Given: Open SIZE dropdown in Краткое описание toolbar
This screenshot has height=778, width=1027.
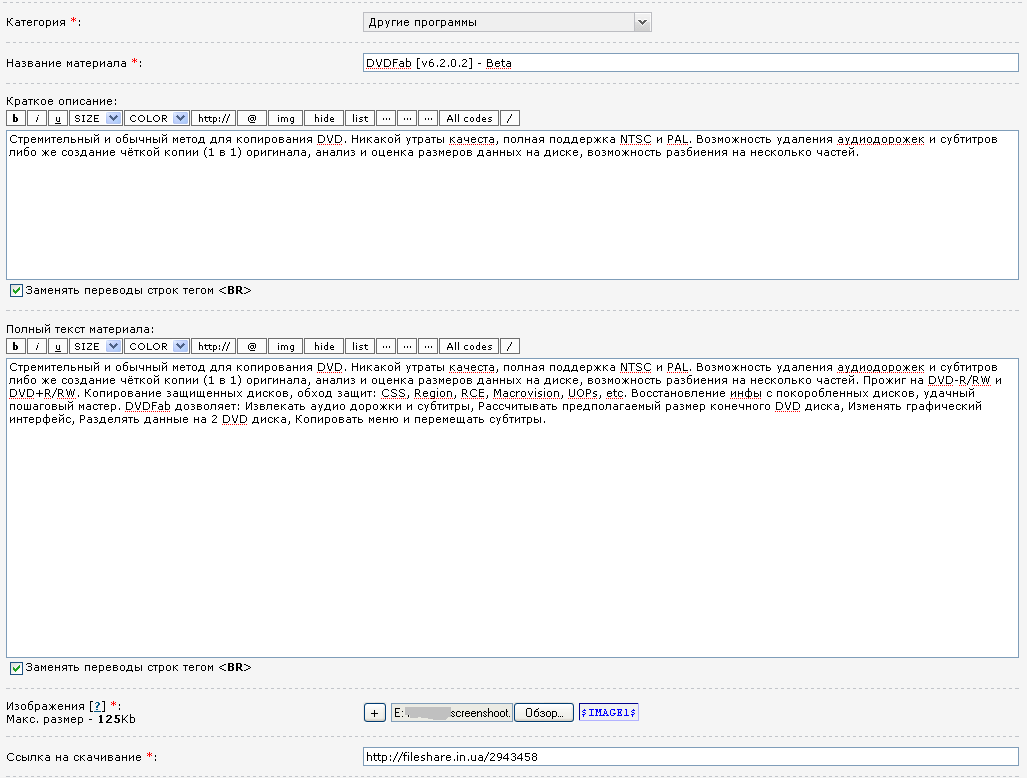Looking at the screenshot, I should coord(96,119).
